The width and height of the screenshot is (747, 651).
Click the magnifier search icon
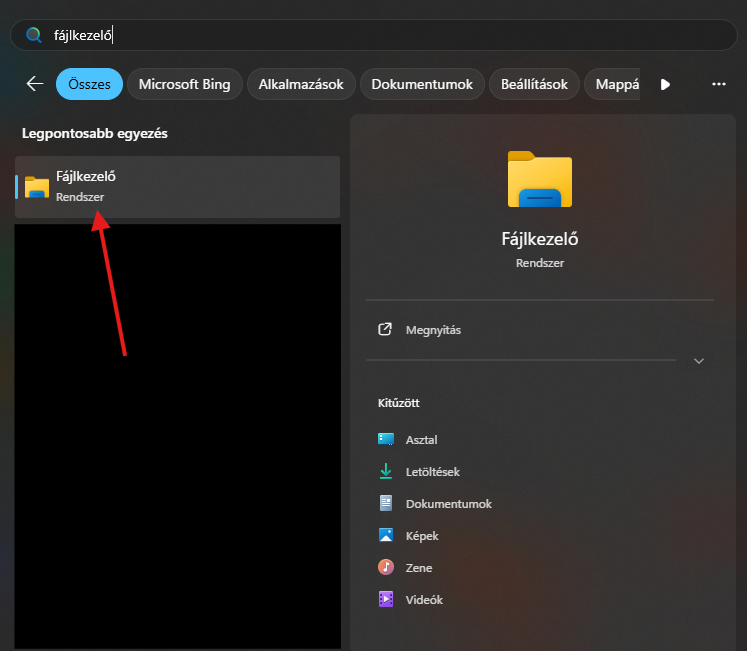(x=34, y=35)
